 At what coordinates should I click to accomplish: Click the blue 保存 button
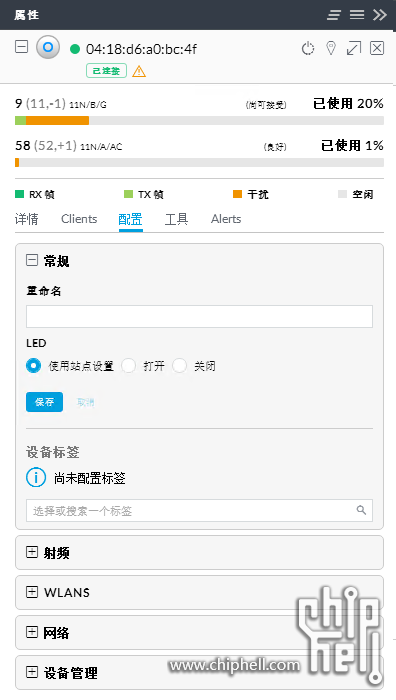44,402
